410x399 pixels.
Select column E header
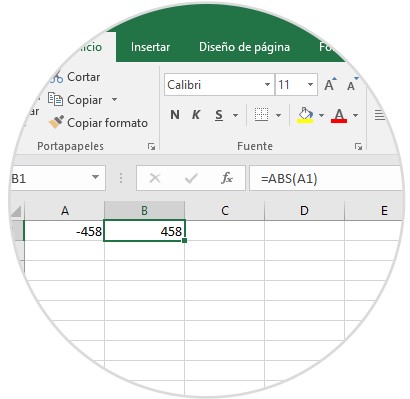[x=374, y=211]
